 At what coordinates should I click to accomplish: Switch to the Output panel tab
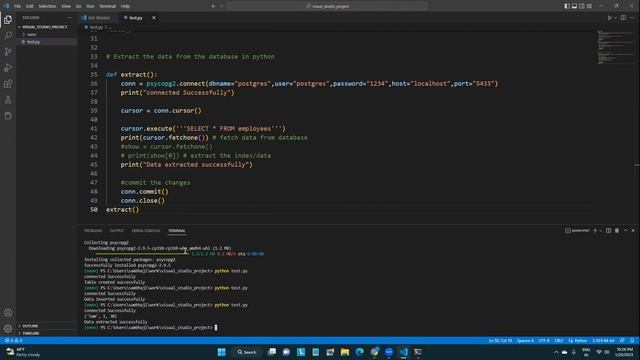point(116,231)
